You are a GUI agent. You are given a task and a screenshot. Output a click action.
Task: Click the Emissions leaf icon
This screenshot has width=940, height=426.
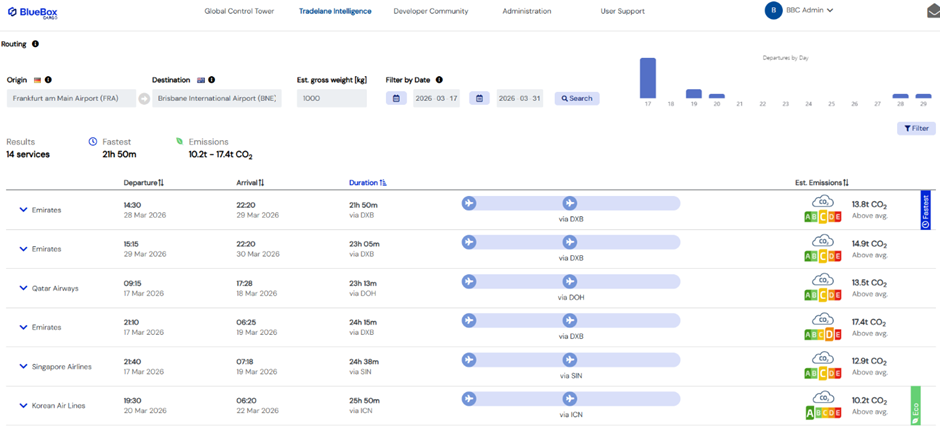tap(179, 142)
